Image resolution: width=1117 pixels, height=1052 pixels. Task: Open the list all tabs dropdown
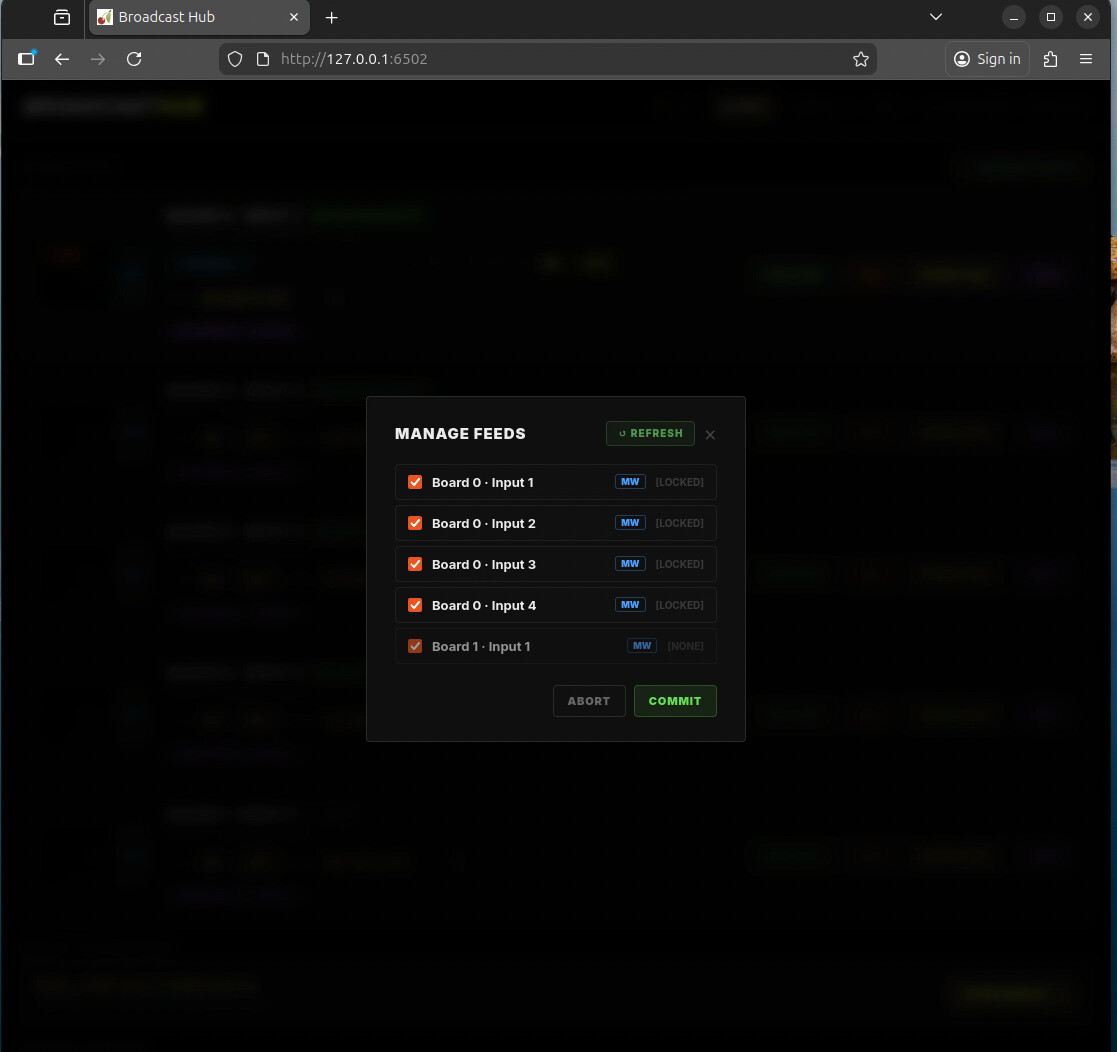pos(936,17)
